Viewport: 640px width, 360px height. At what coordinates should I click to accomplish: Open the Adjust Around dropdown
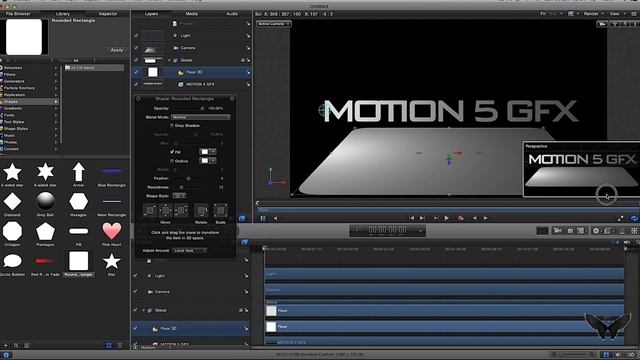[189, 250]
